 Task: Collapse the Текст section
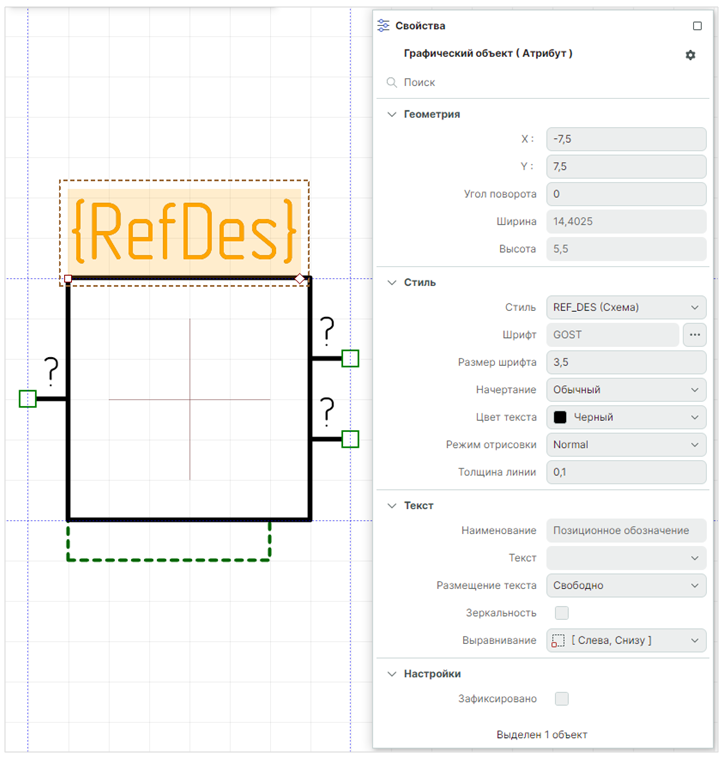392,505
